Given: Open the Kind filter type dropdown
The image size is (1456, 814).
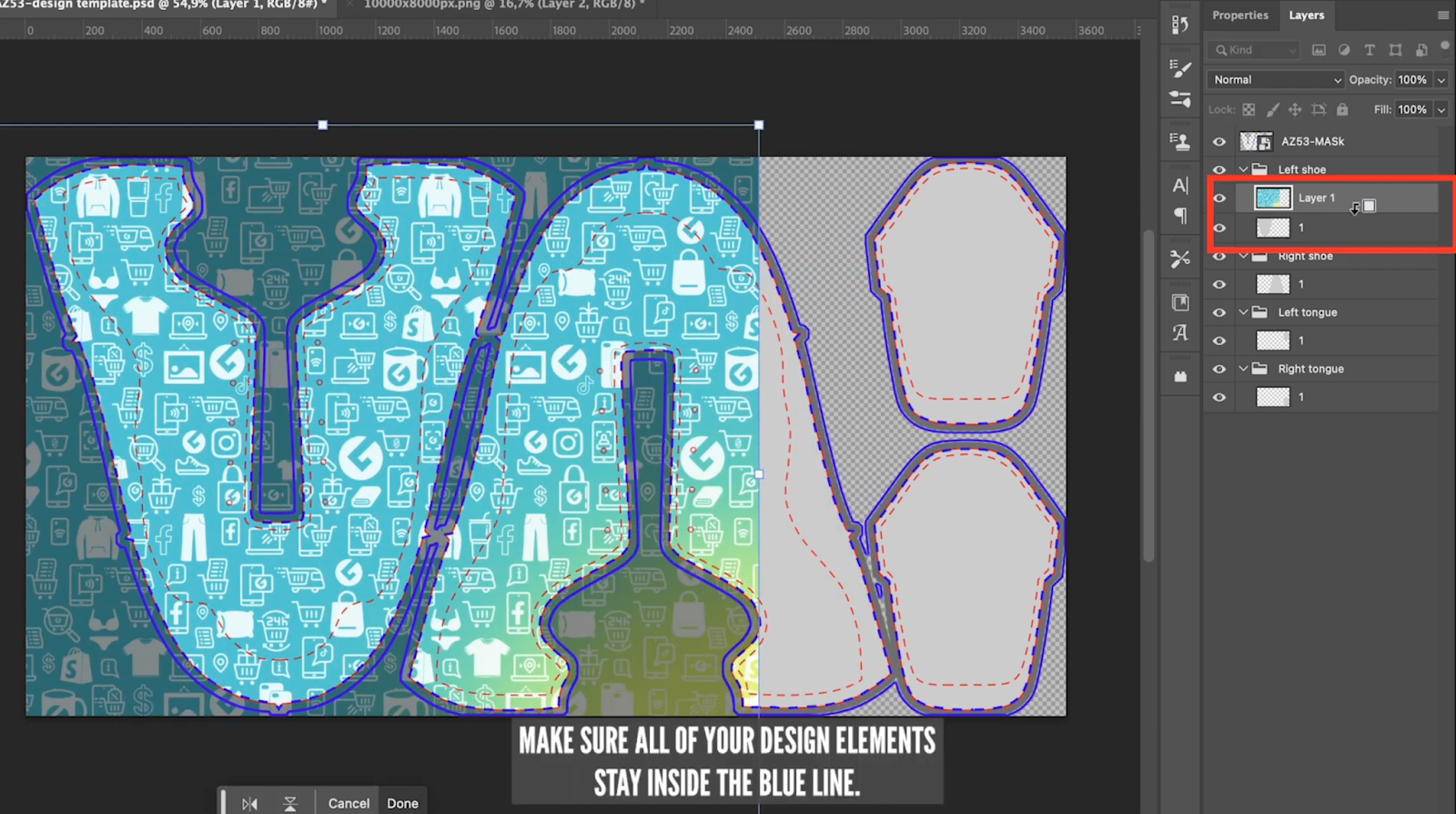Looking at the screenshot, I should [x=1253, y=50].
